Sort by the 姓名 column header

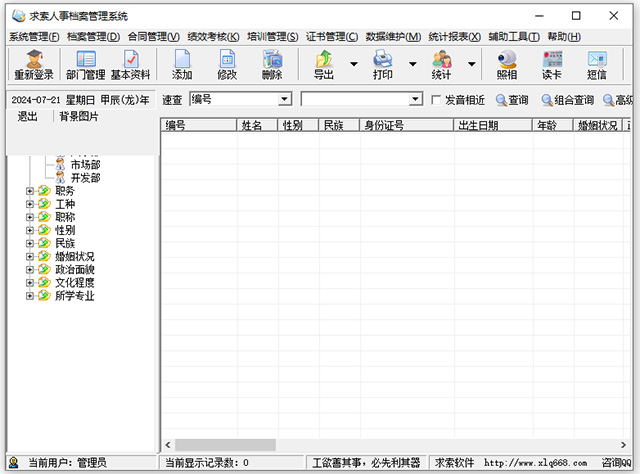[x=257, y=125]
